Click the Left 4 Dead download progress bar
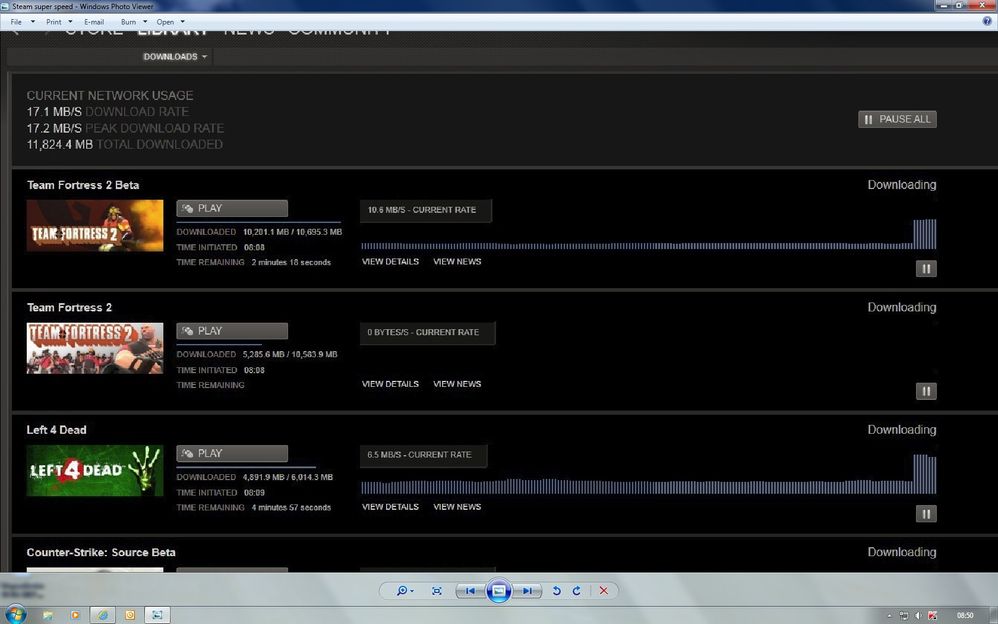 (x=650, y=485)
